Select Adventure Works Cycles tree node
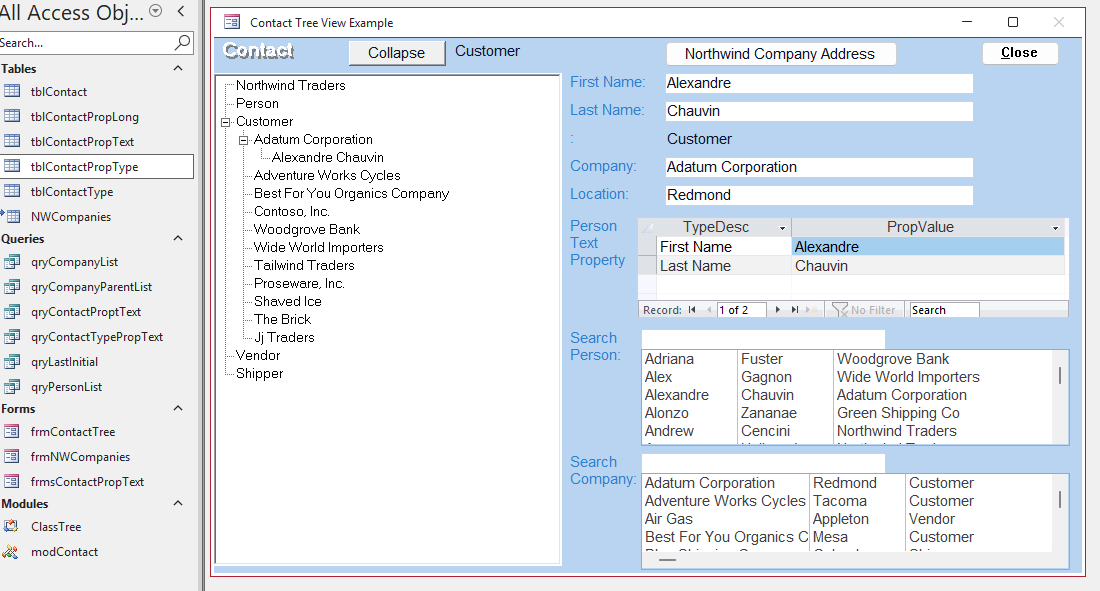The height and width of the screenshot is (591, 1100). pos(327,175)
